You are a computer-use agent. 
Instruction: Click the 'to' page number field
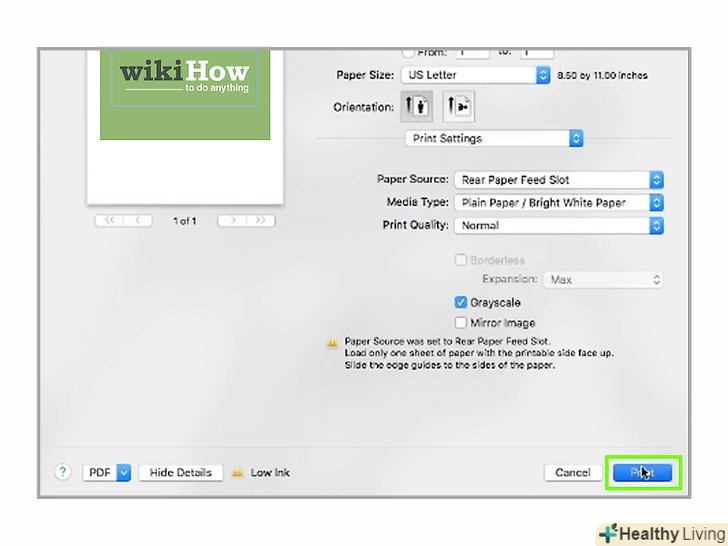click(537, 53)
